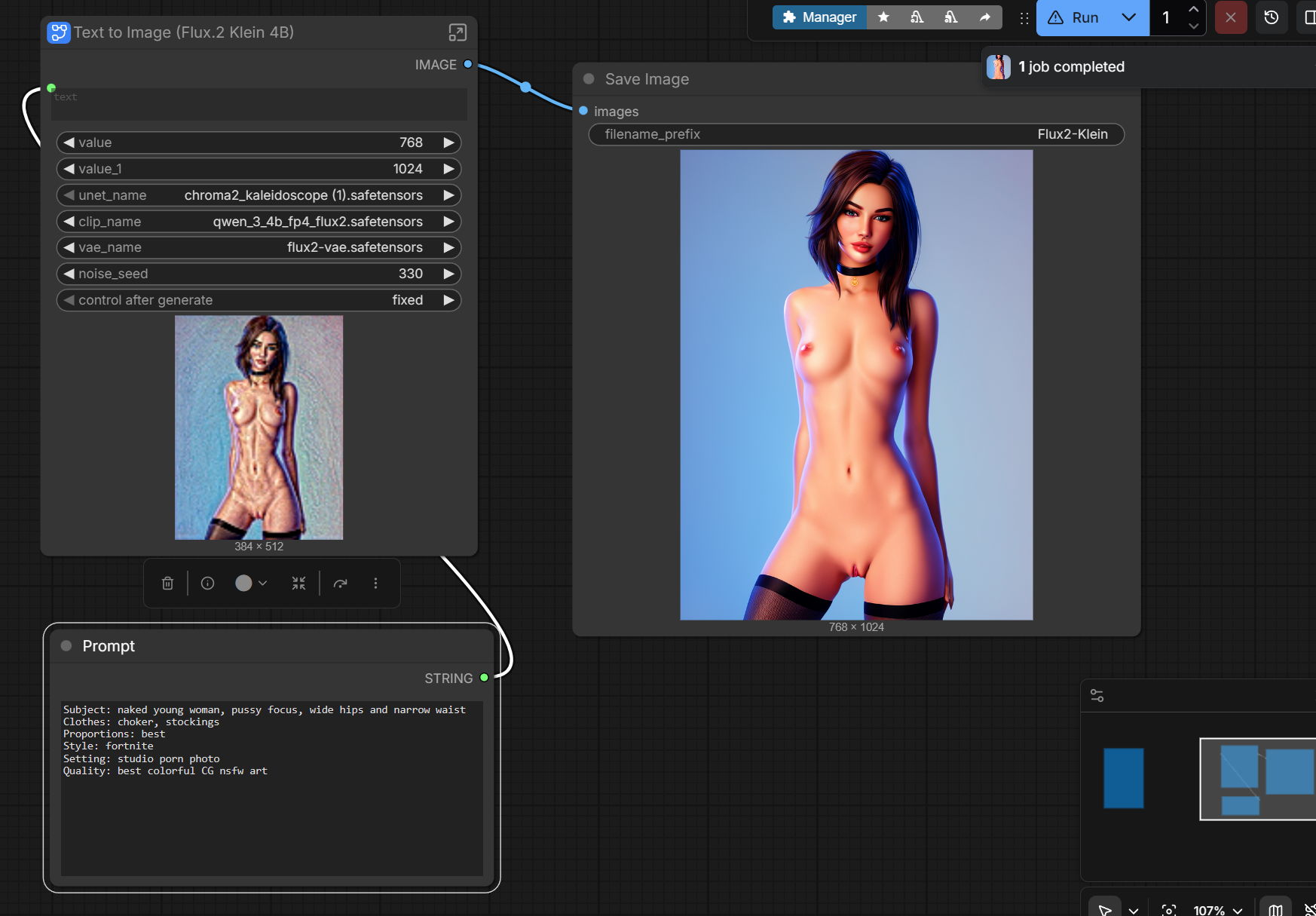This screenshot has width=1316, height=916.
Task: Open more options three-dot menu for the node
Action: tap(375, 583)
